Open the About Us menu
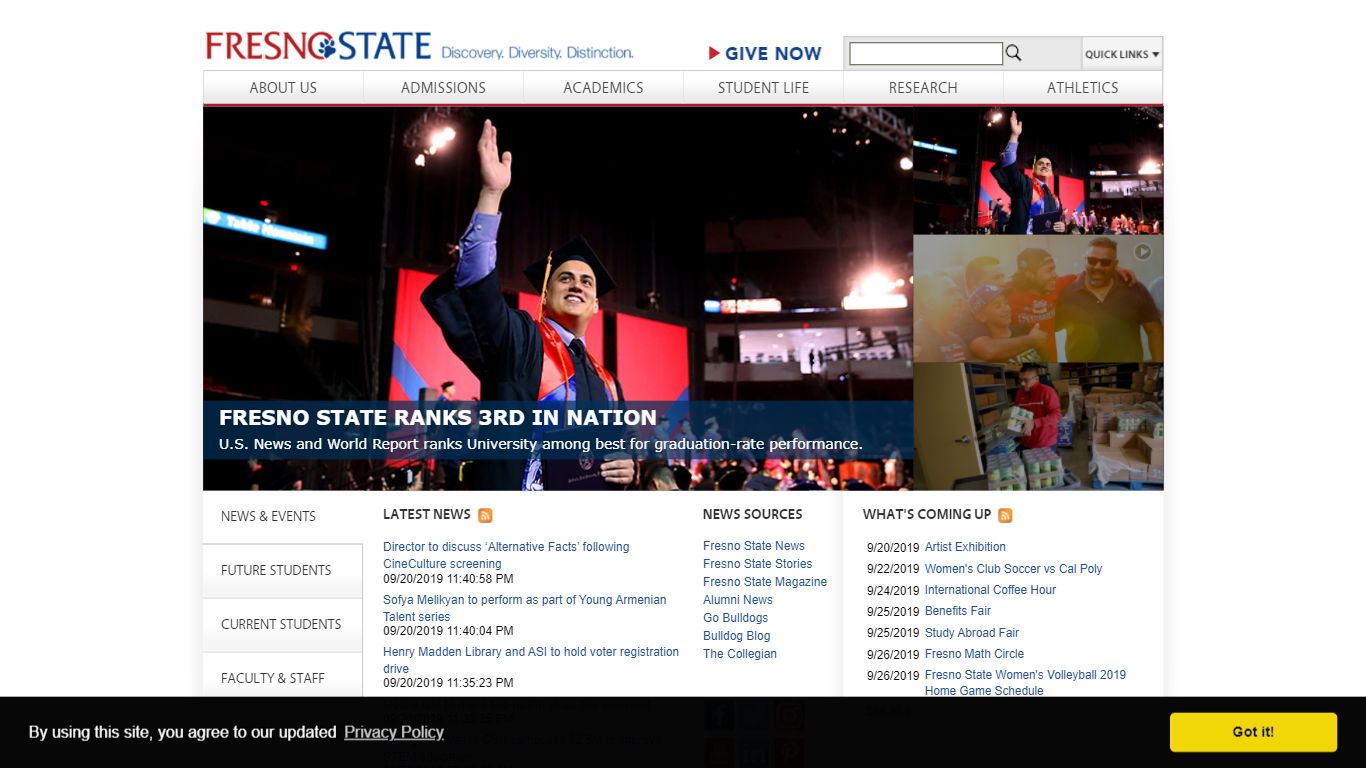 283,88
